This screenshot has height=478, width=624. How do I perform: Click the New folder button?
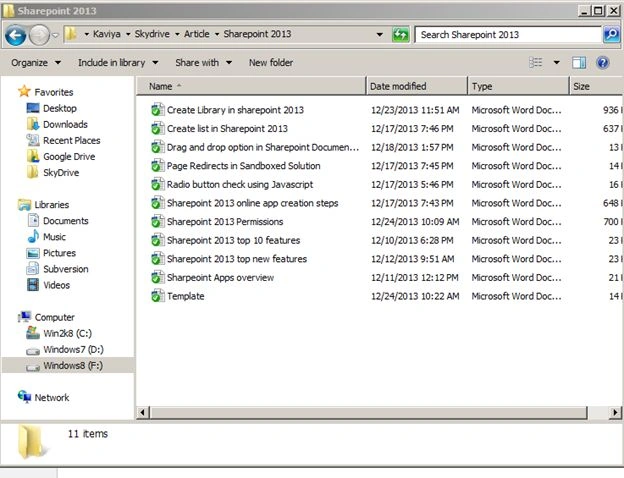[271, 62]
